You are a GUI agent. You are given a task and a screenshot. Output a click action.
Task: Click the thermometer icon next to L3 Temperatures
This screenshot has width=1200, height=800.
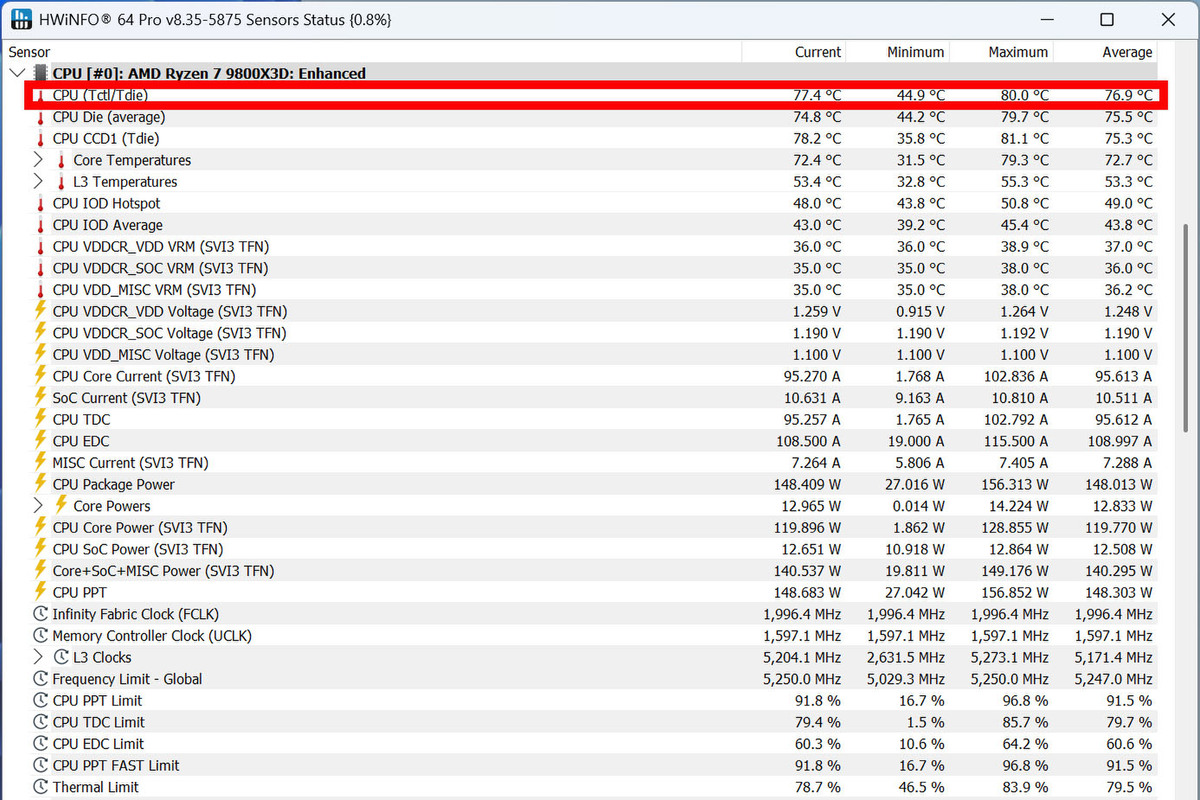point(61,182)
